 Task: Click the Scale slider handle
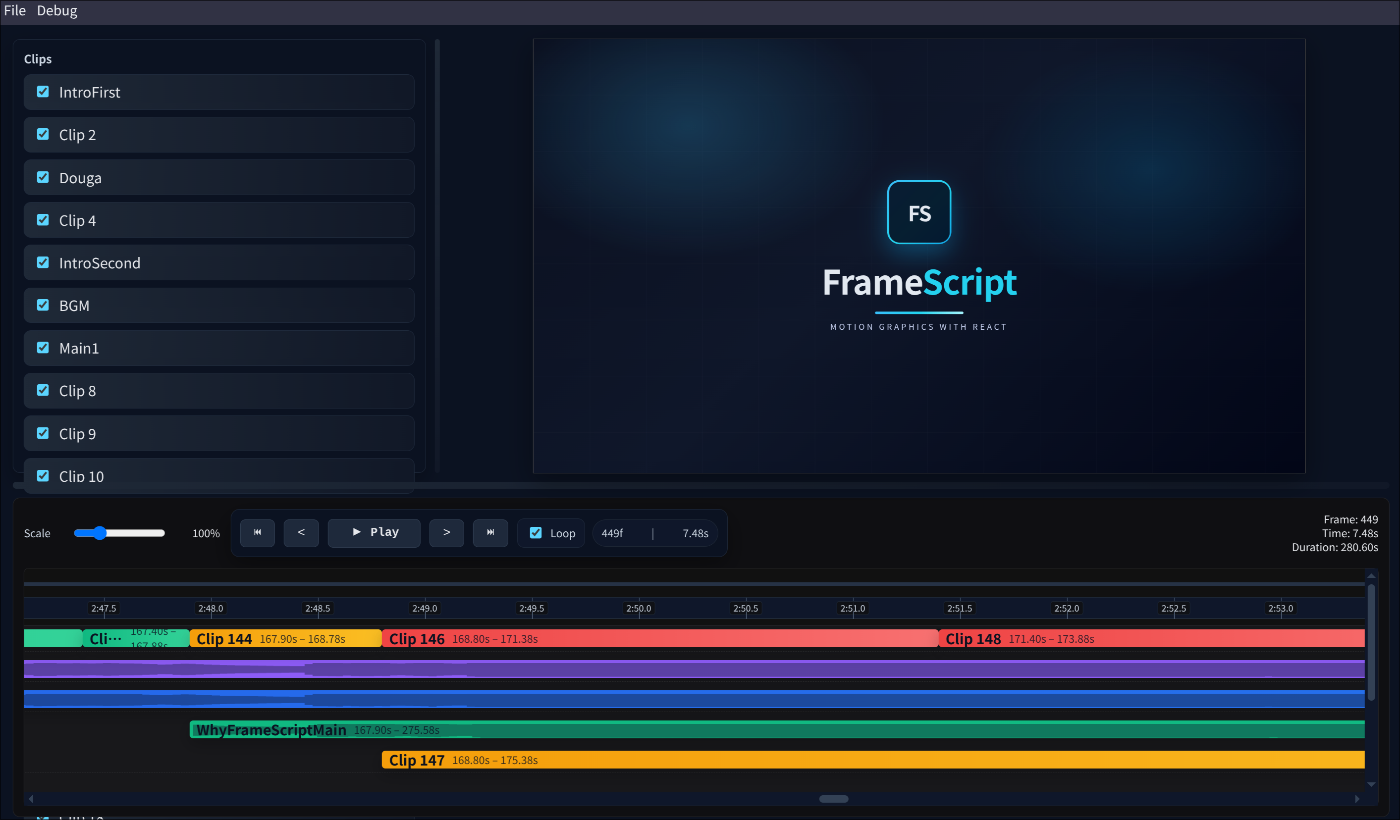pyautogui.click(x=98, y=533)
